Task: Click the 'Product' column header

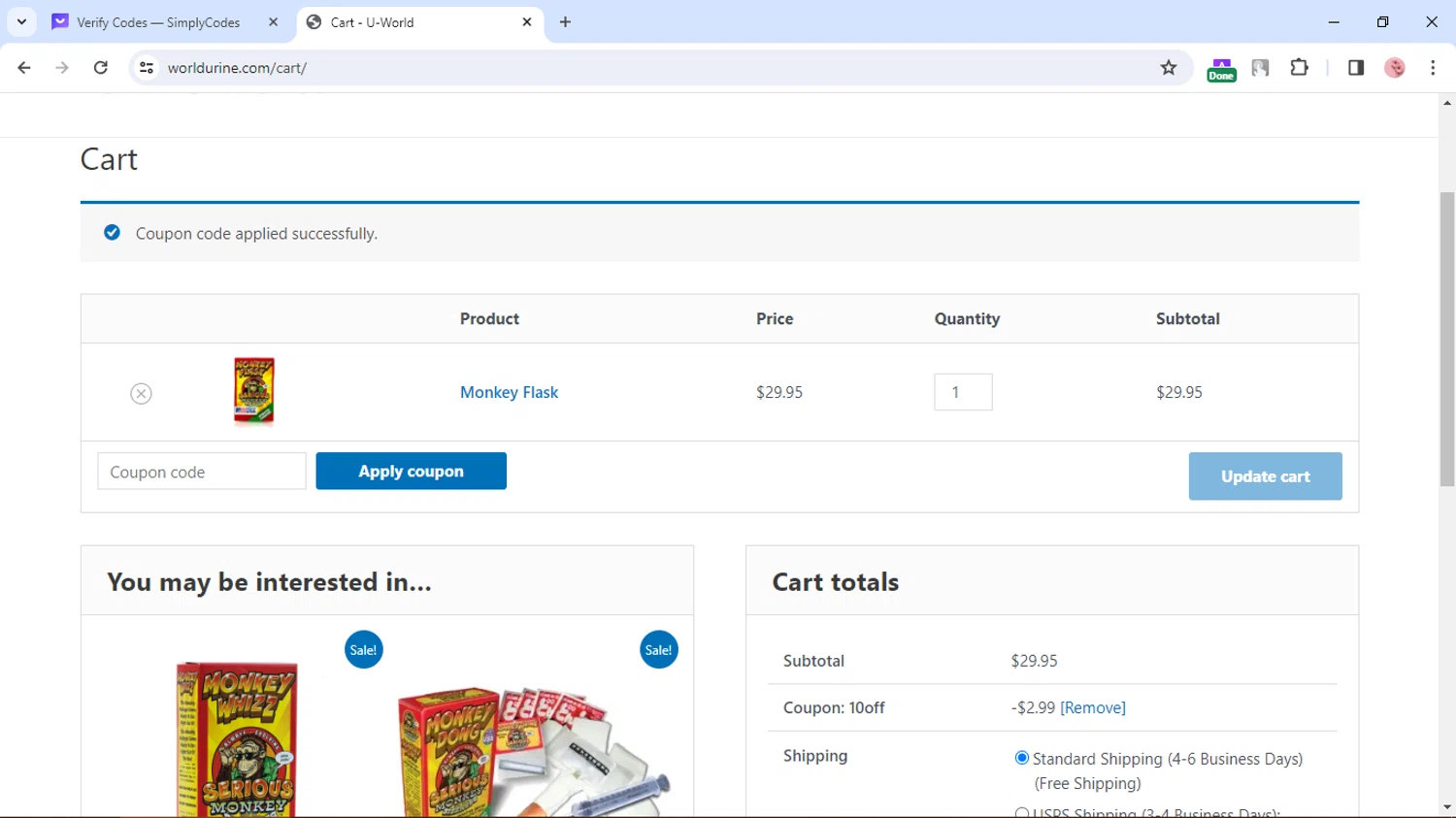Action: [x=489, y=318]
